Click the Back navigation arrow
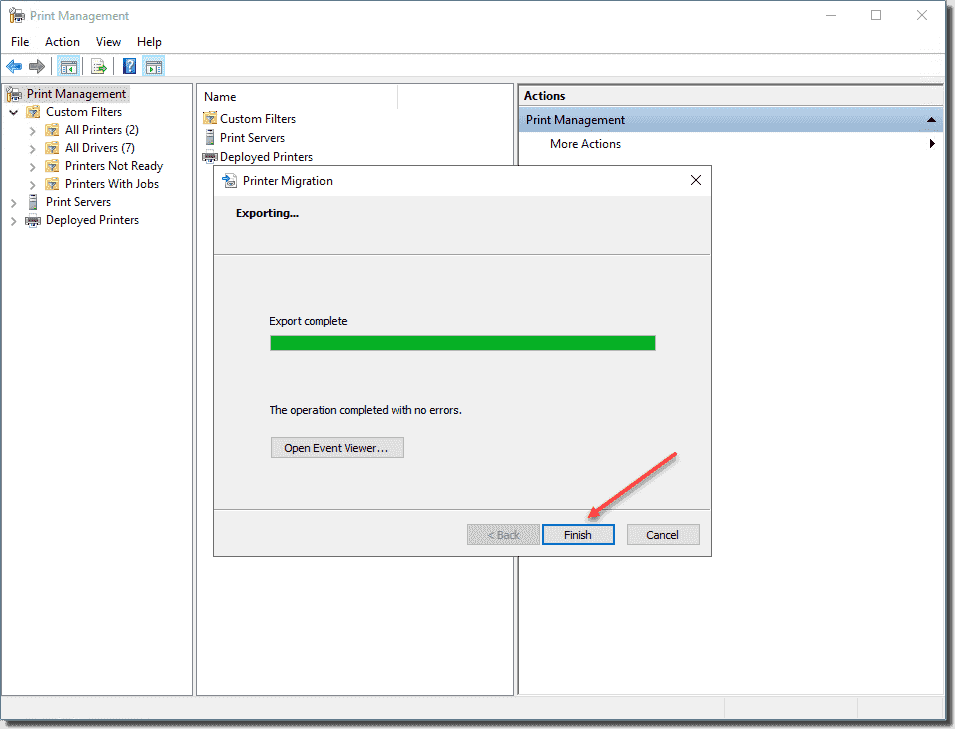Image resolution: width=955 pixels, height=729 pixels. 14,66
